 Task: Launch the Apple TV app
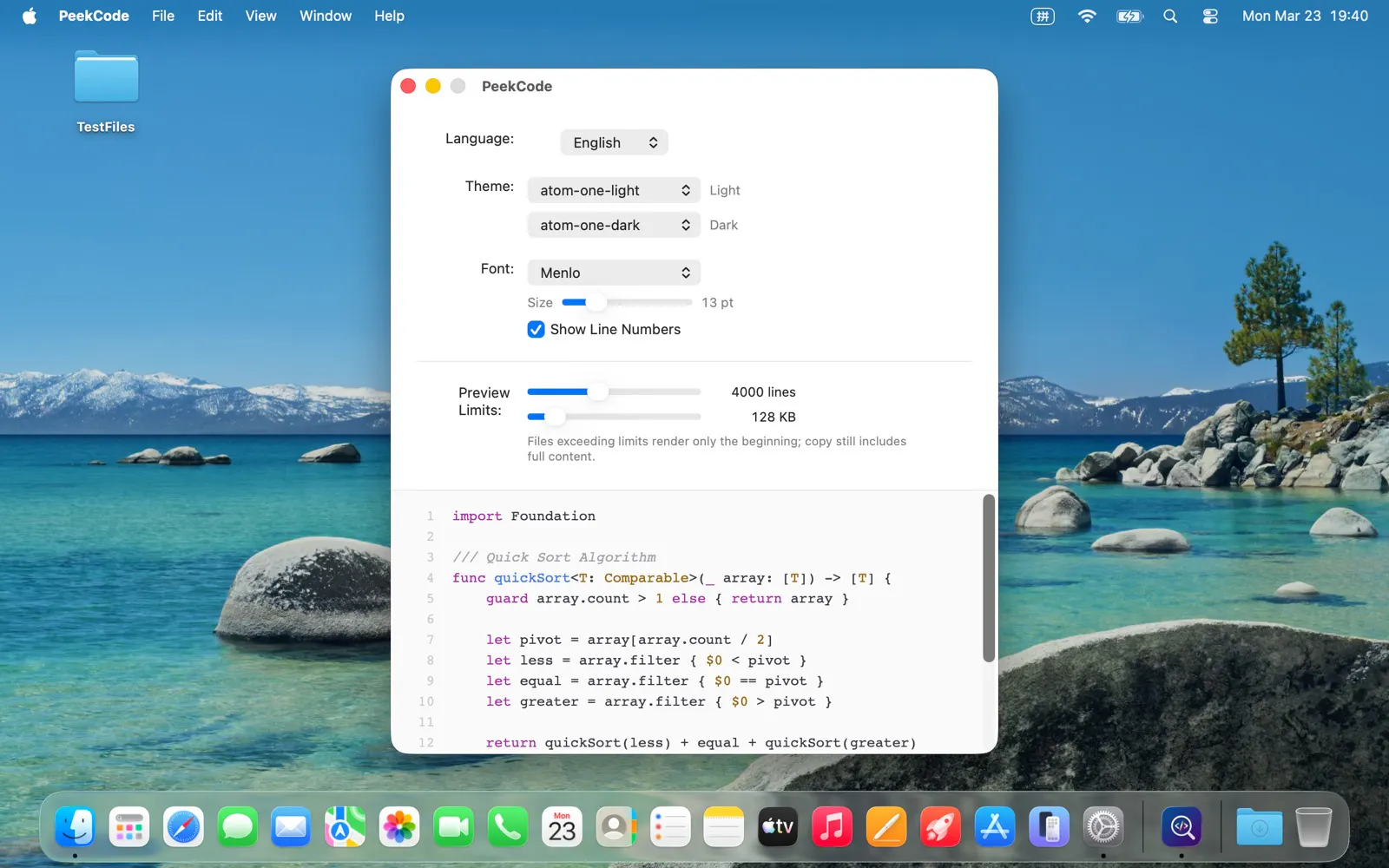click(778, 827)
